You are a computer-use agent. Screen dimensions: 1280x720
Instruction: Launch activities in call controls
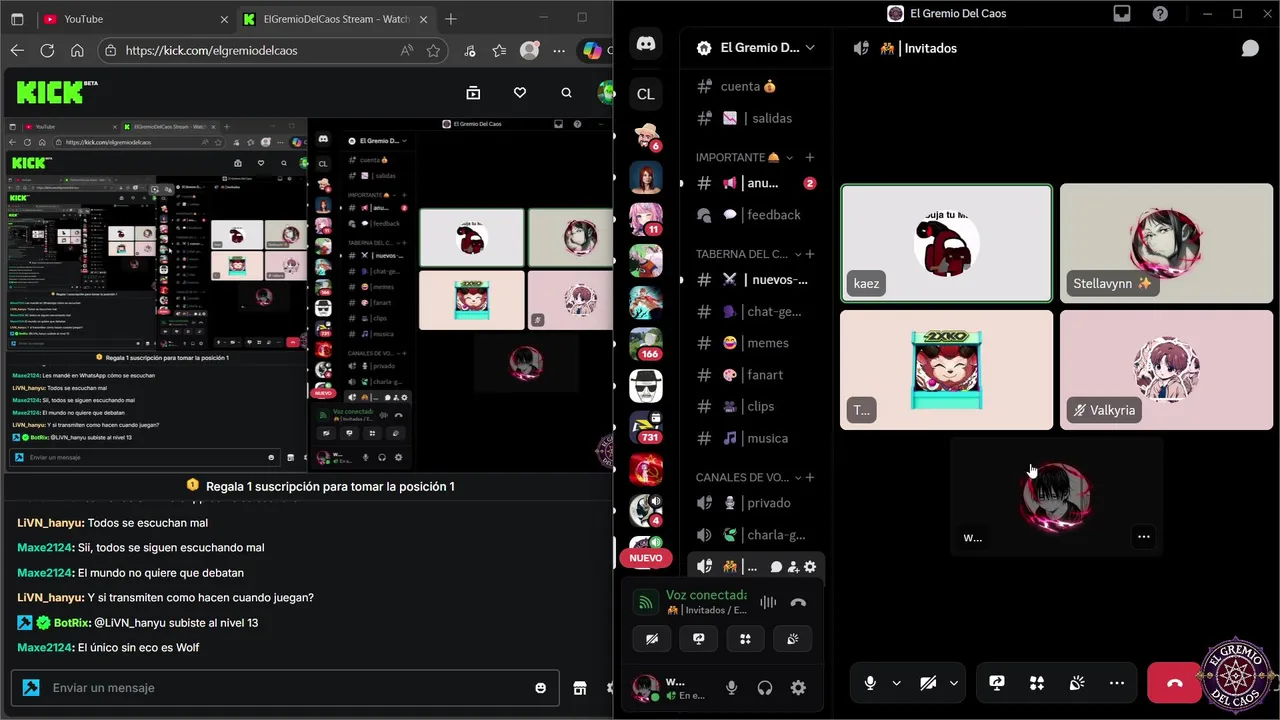pos(1037,683)
